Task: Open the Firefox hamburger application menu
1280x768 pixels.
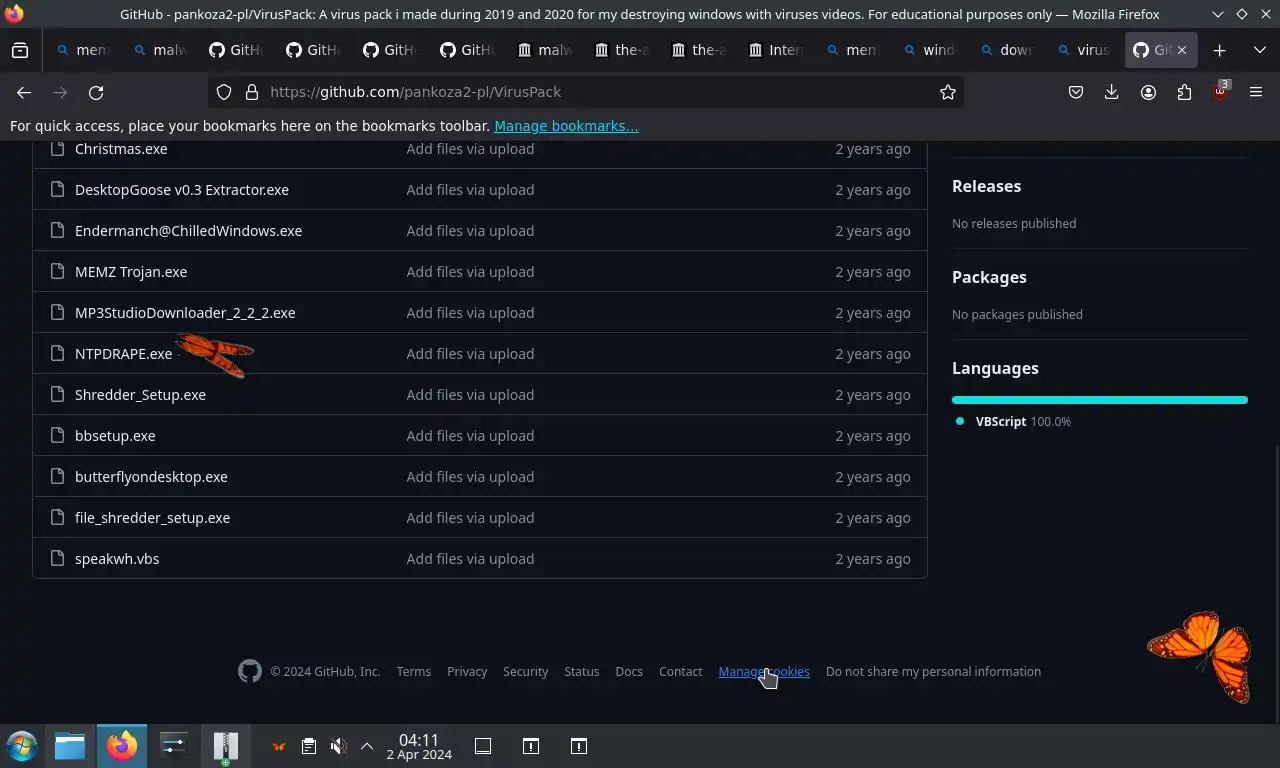Action: 1256,92
